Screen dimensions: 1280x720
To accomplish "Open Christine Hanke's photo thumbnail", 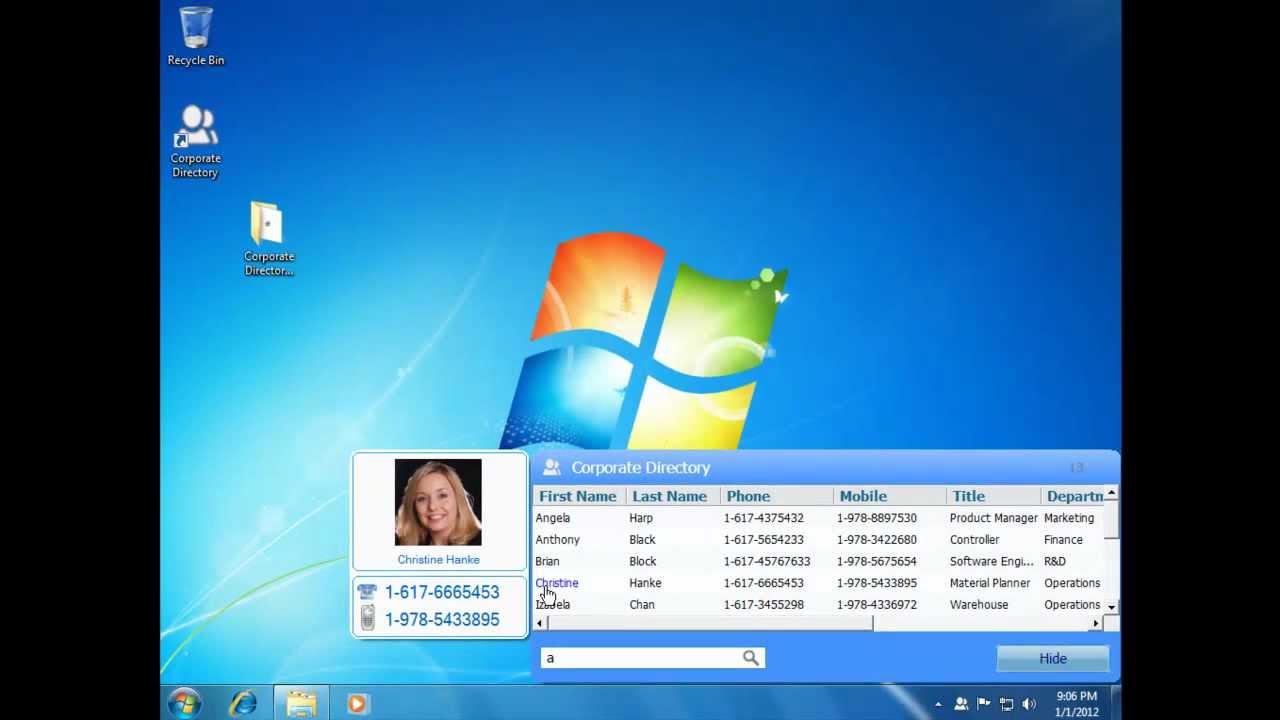I will point(438,502).
